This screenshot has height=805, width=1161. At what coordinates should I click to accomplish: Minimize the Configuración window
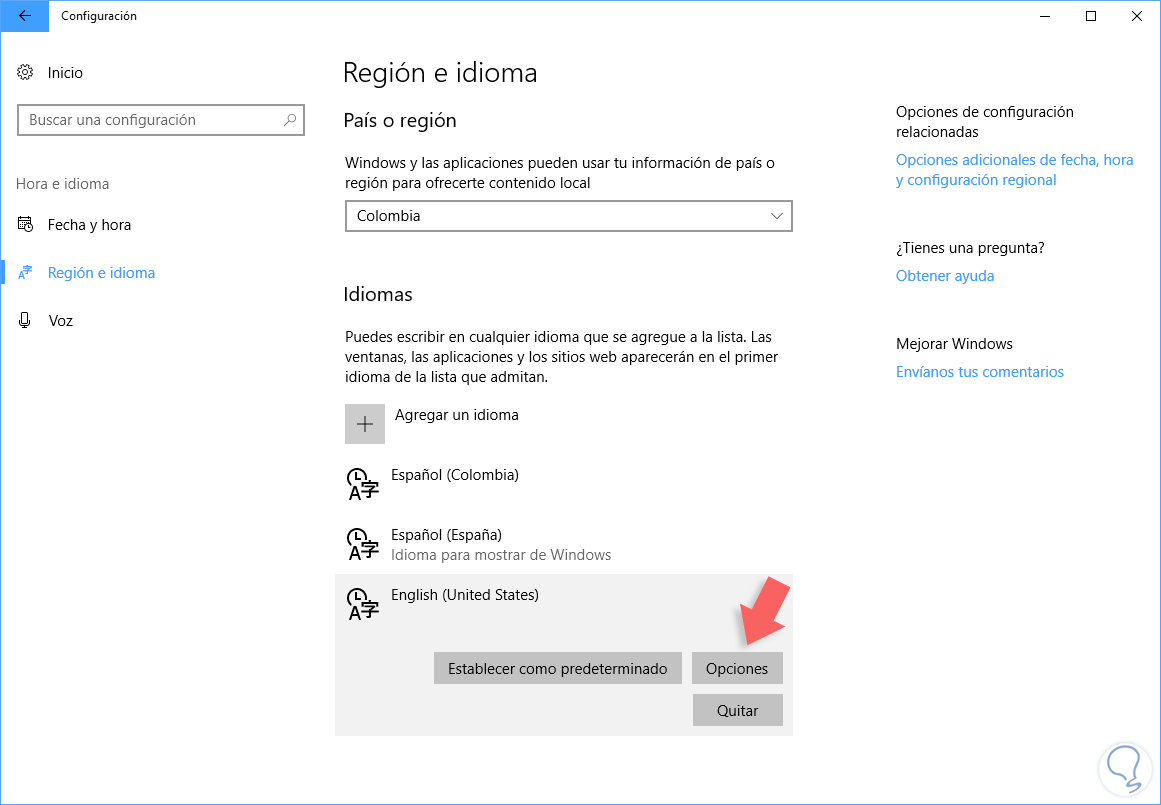click(1045, 16)
